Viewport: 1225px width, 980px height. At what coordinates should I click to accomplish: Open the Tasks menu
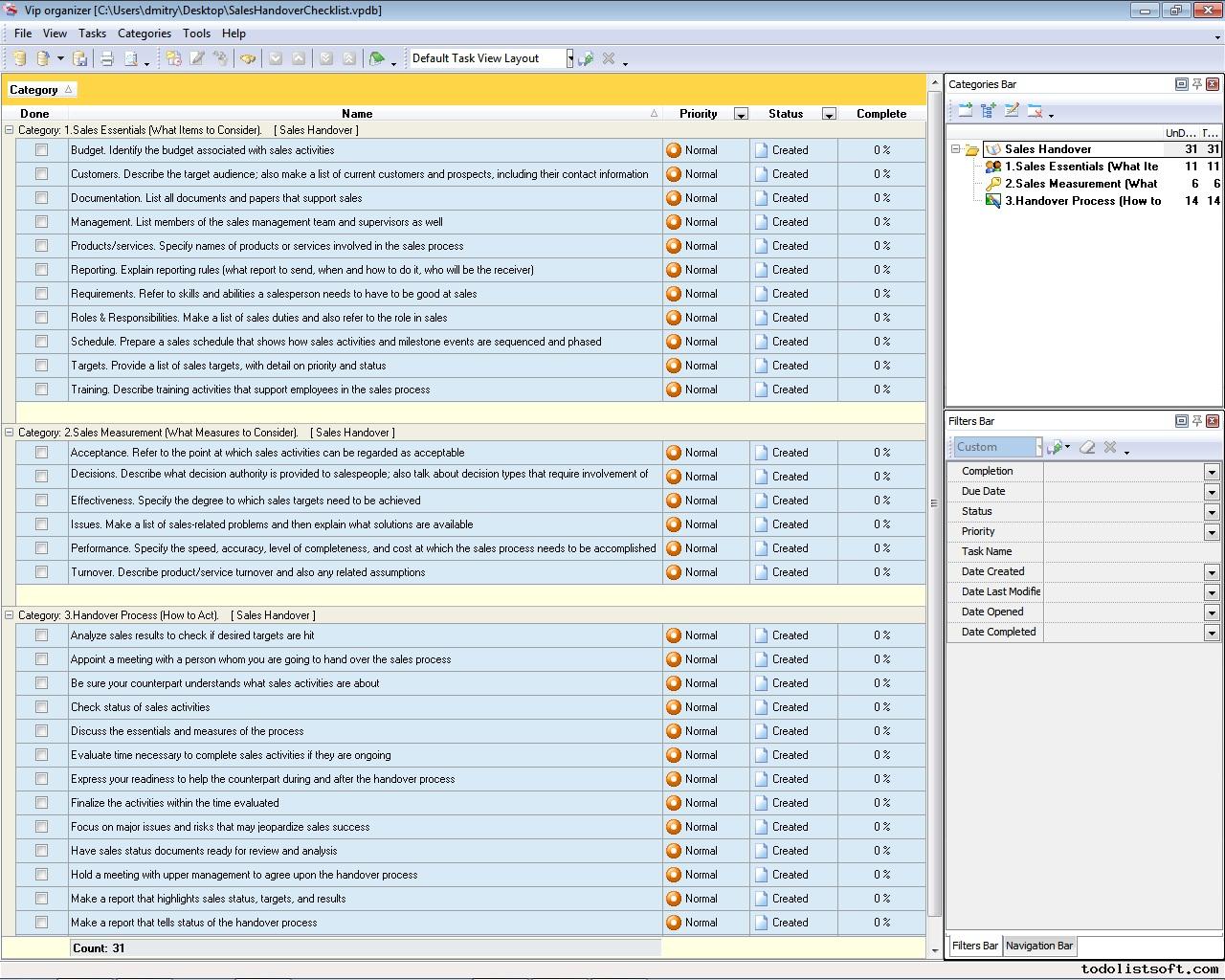tap(92, 33)
